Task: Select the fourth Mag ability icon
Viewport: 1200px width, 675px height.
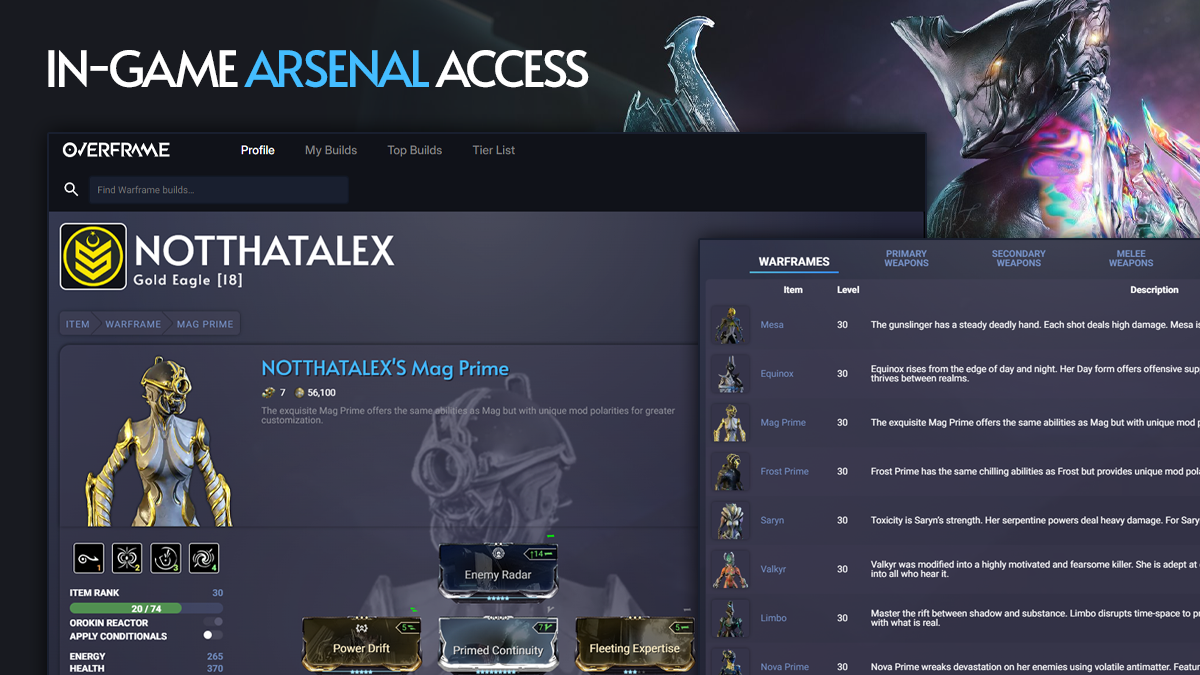Action: click(203, 558)
